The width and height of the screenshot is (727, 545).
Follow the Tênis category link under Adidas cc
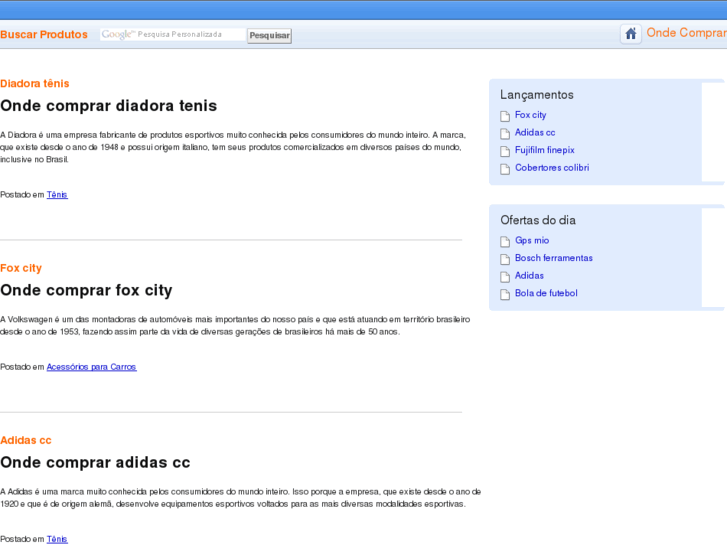57,539
